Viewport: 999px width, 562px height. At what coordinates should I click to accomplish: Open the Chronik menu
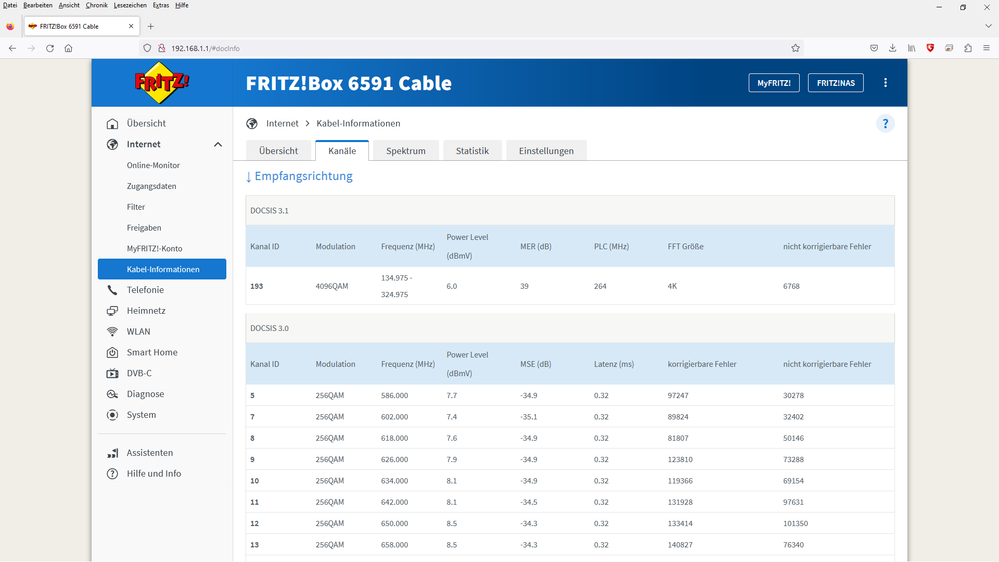pos(97,5)
